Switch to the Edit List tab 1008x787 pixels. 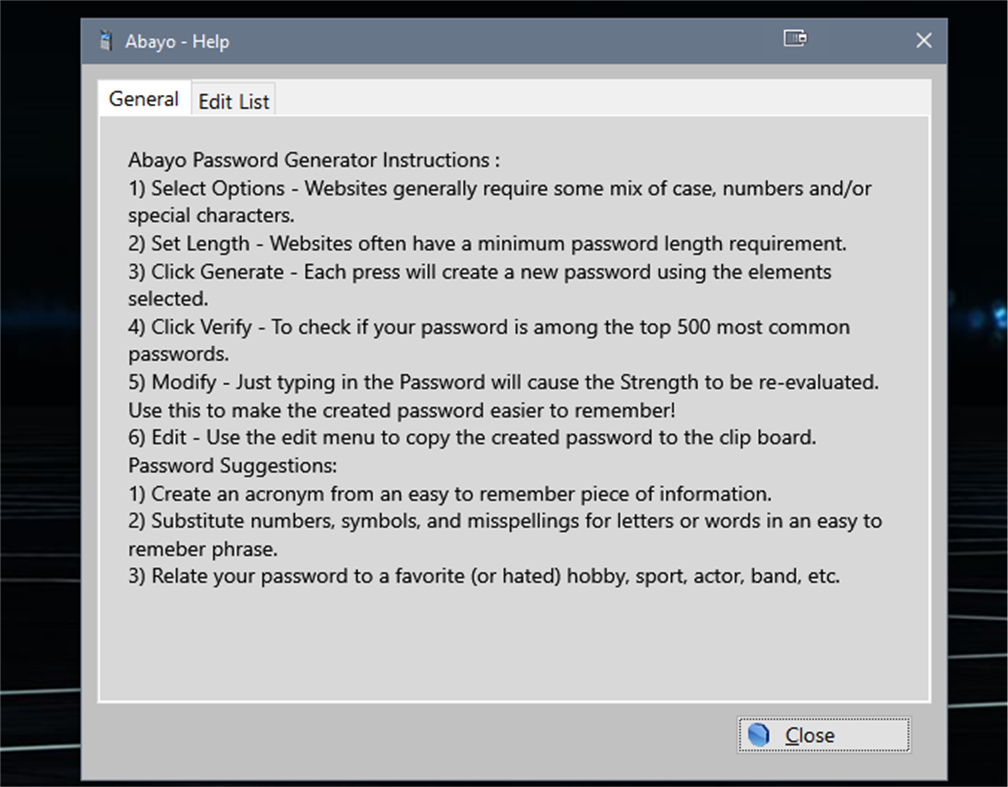[234, 101]
